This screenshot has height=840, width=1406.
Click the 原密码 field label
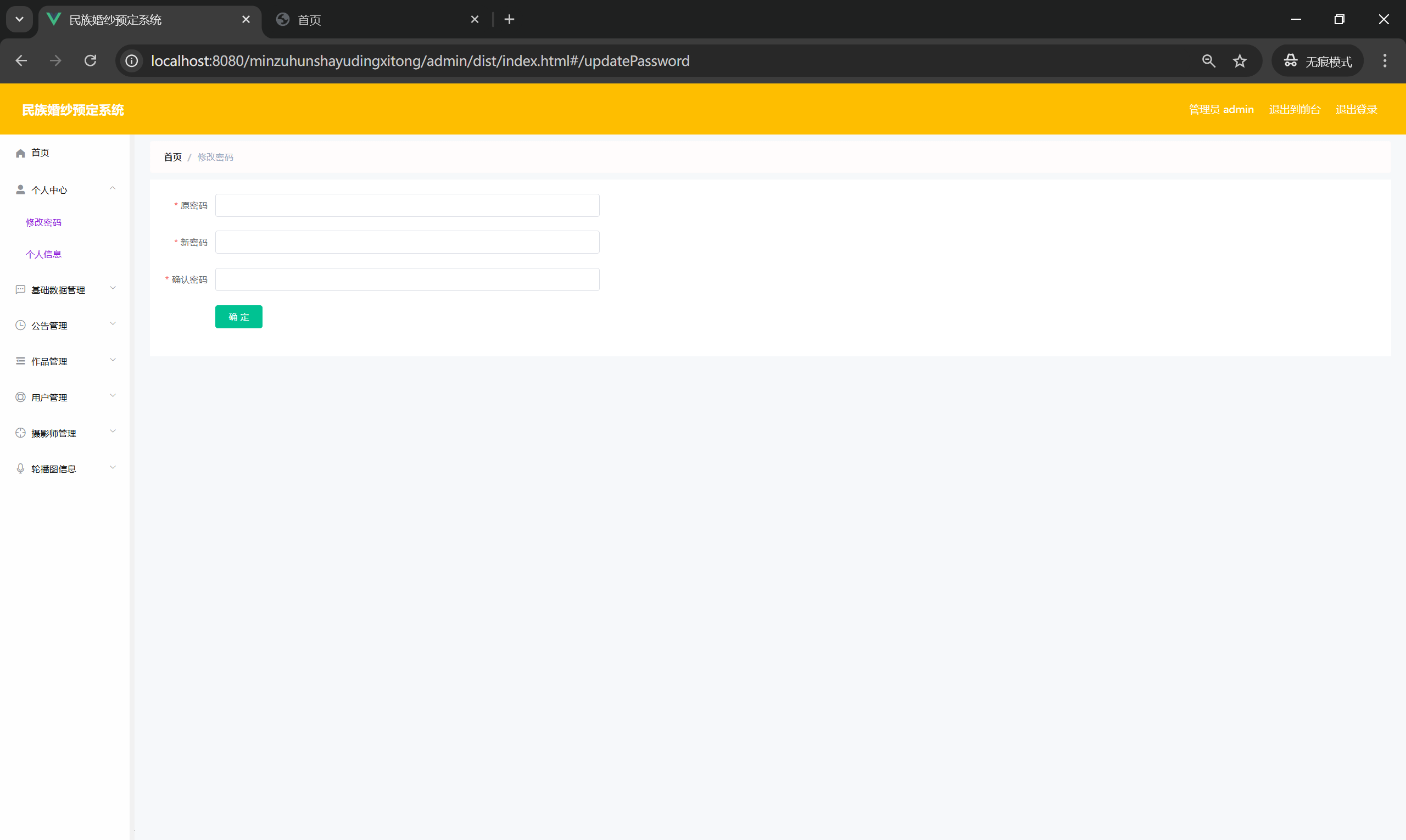click(x=194, y=205)
